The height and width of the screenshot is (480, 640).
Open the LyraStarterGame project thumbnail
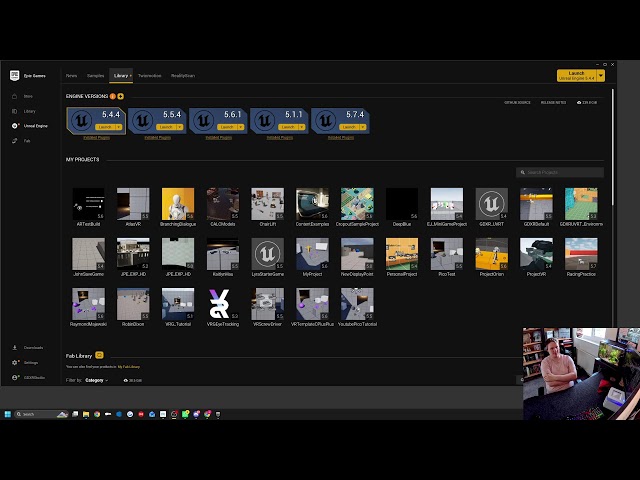pyautogui.click(x=268, y=254)
